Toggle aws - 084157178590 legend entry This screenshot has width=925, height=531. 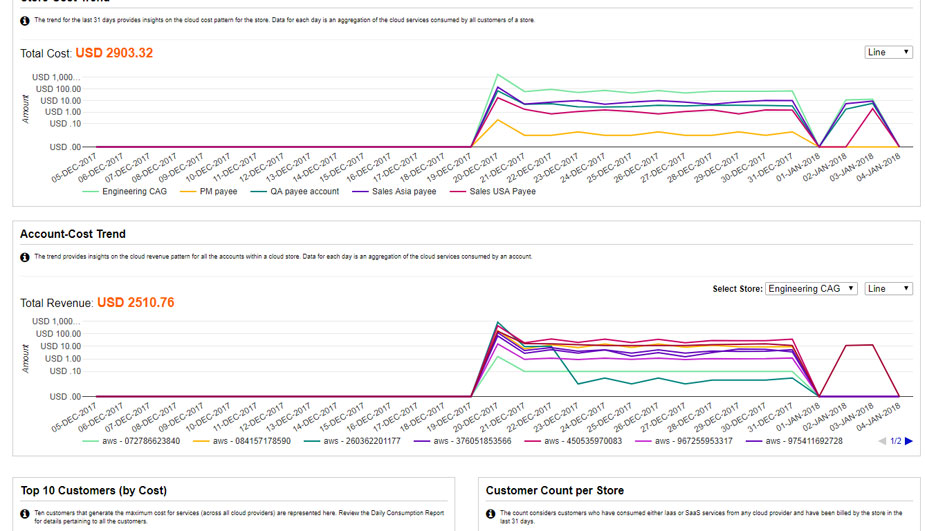click(x=242, y=441)
